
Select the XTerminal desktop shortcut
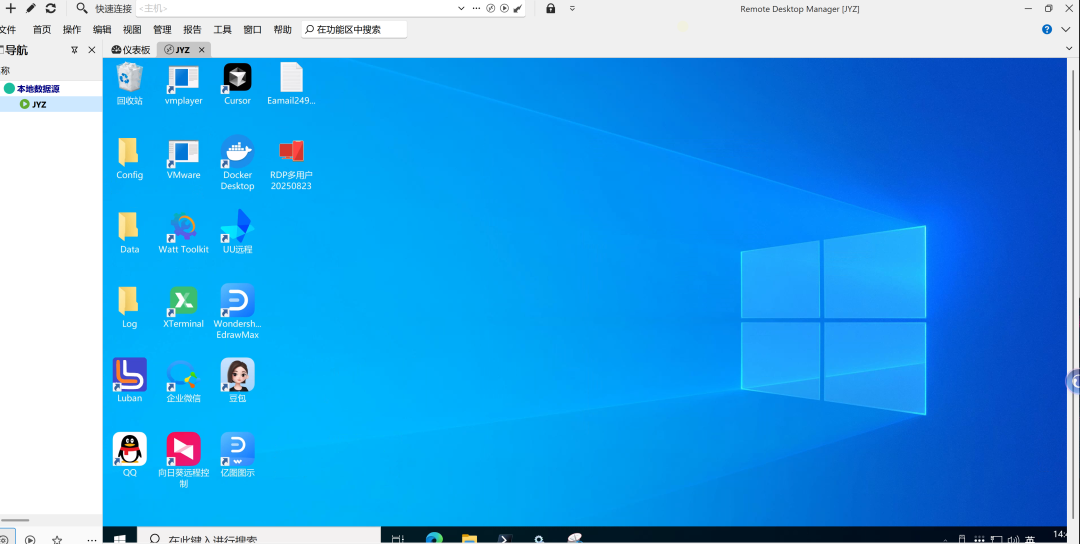click(x=183, y=307)
